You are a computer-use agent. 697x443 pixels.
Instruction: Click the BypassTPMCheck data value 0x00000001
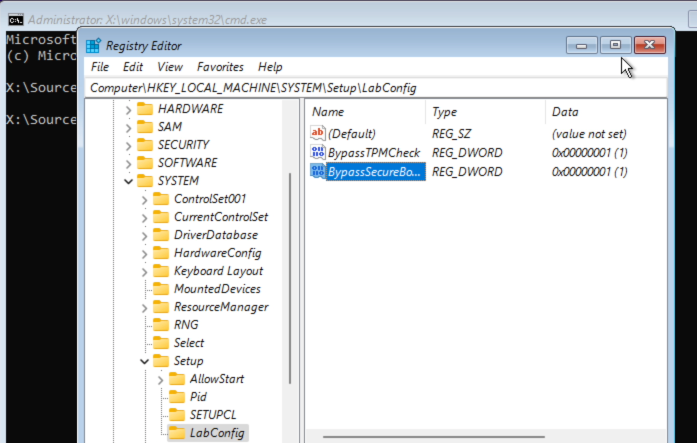point(589,153)
